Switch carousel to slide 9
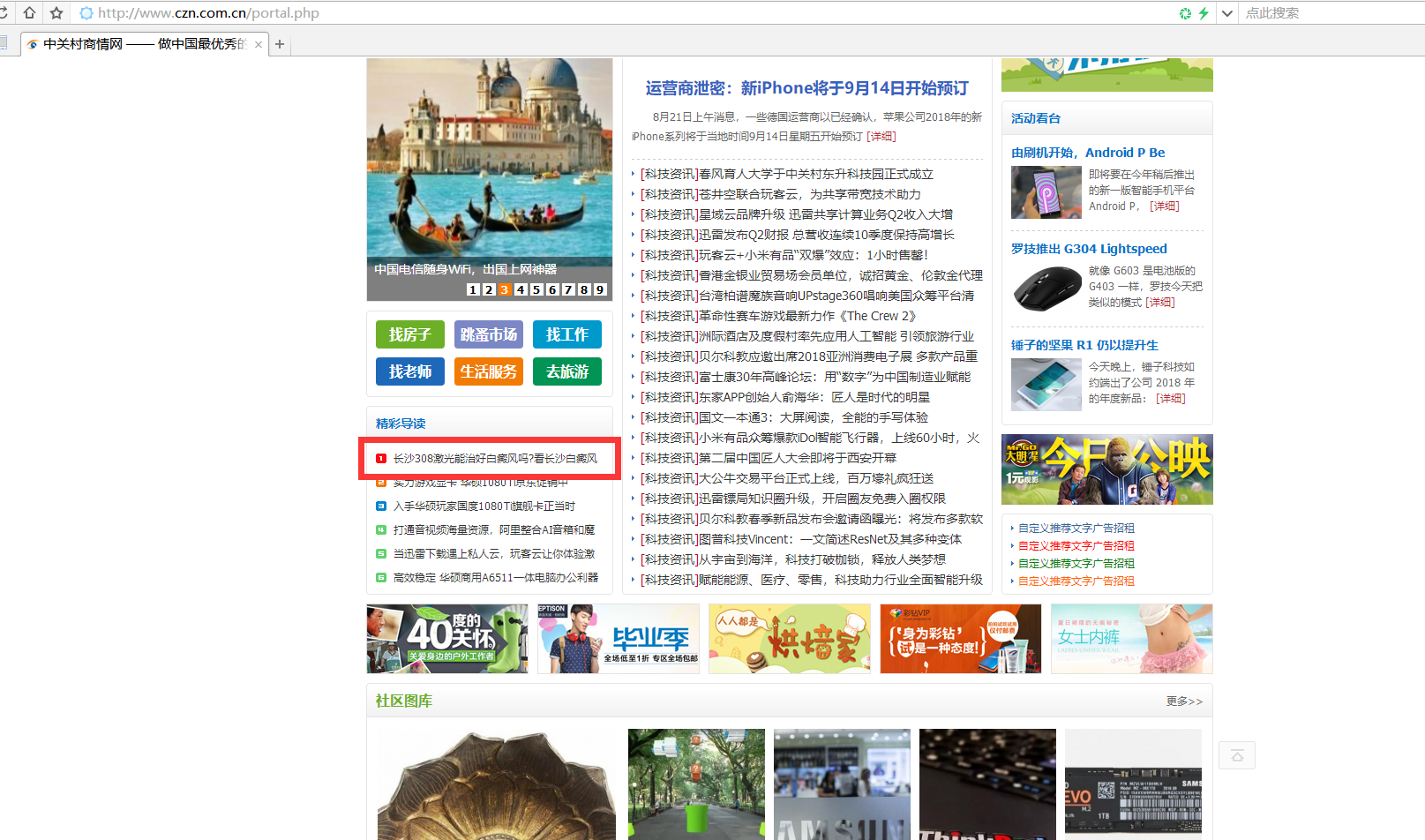 point(600,289)
